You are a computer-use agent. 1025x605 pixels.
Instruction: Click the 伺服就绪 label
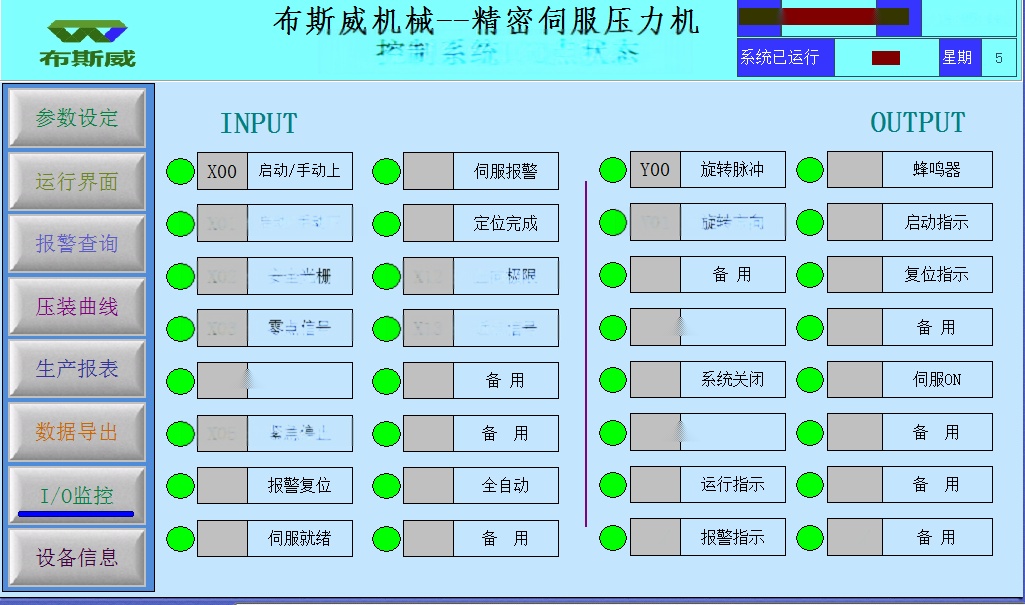(299, 538)
